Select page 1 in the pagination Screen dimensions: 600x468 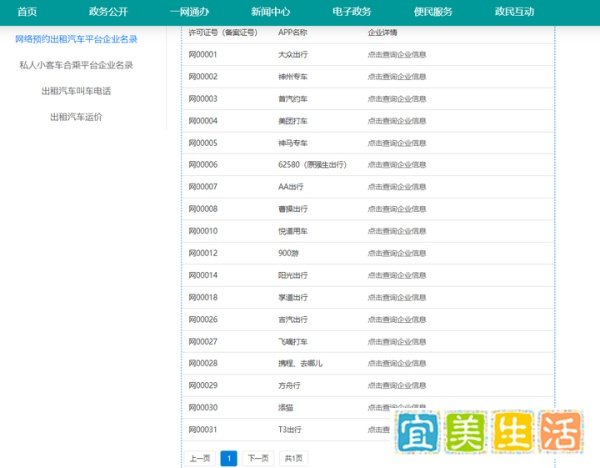tap(229, 458)
